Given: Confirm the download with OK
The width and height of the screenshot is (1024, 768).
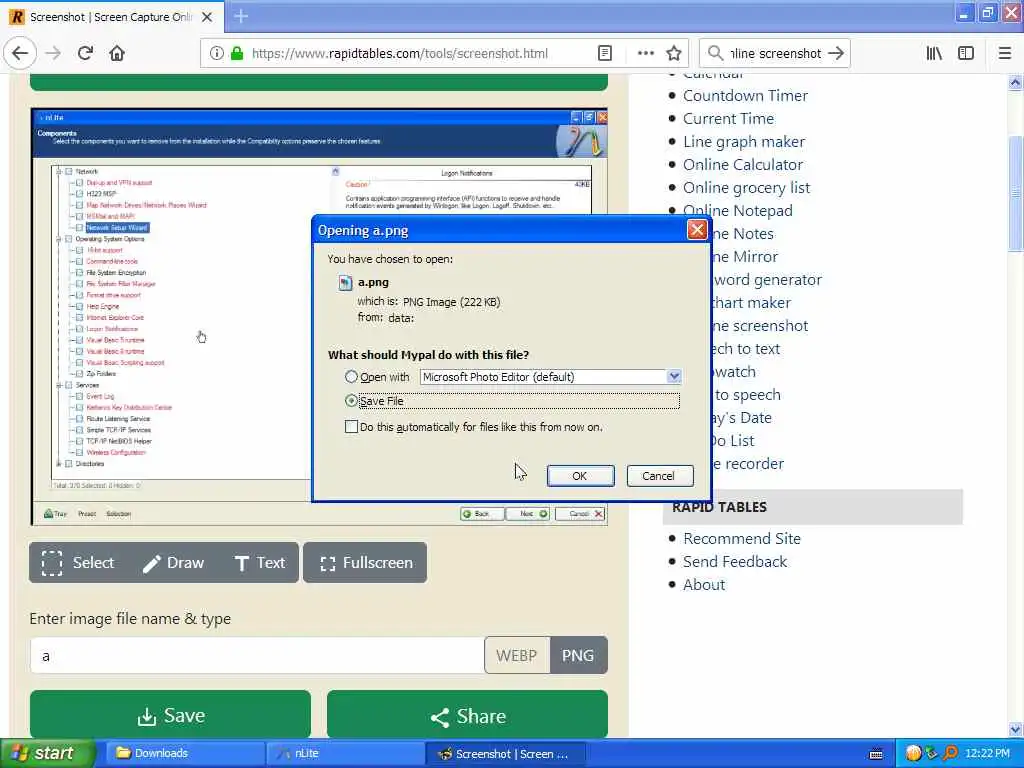Looking at the screenshot, I should tap(580, 475).
